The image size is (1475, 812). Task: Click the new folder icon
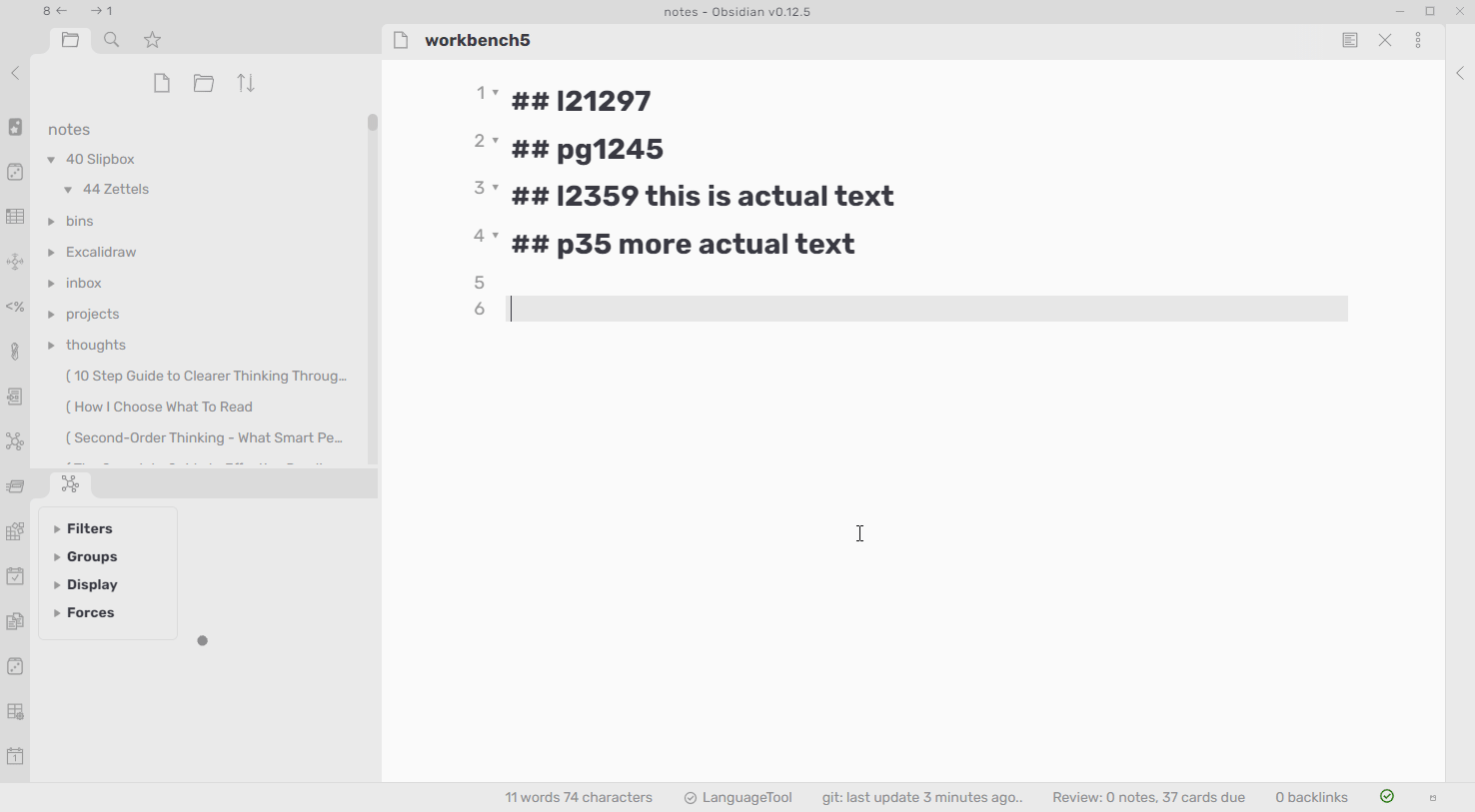[204, 84]
